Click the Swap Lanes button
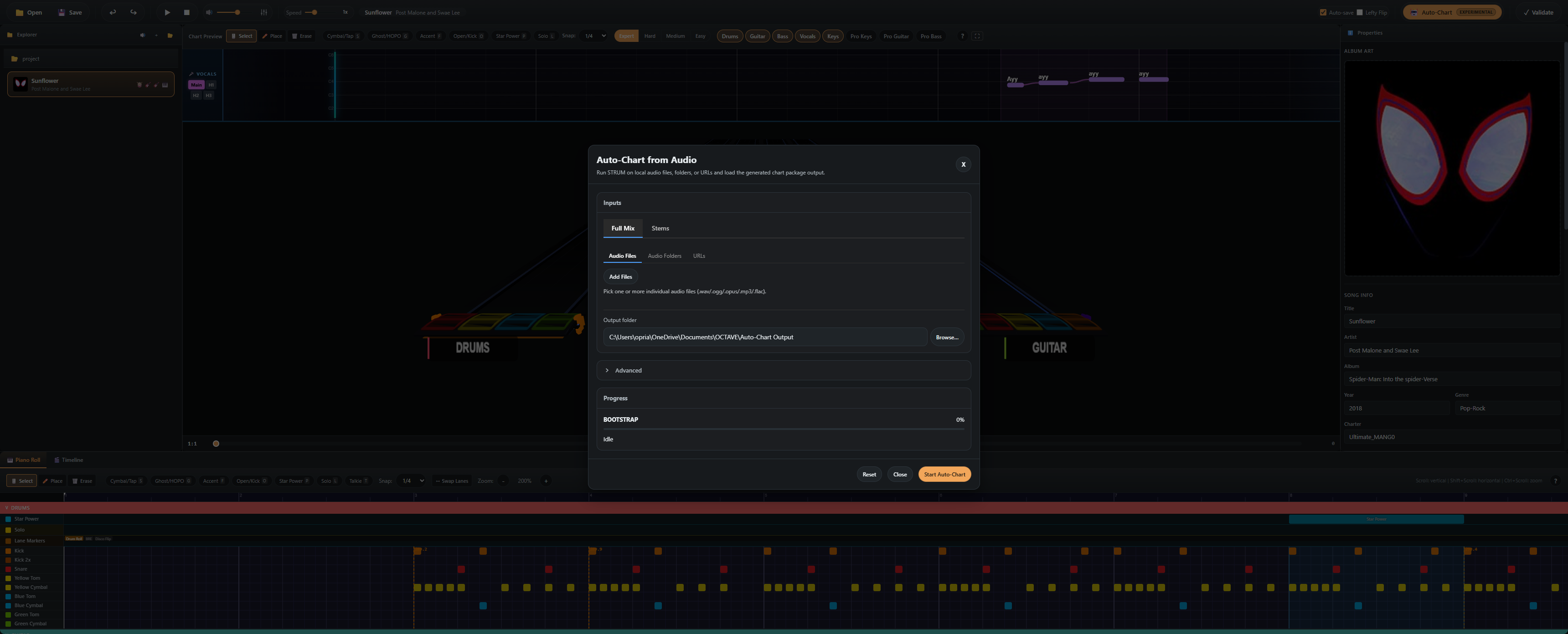The width and height of the screenshot is (1568, 634). (452, 481)
